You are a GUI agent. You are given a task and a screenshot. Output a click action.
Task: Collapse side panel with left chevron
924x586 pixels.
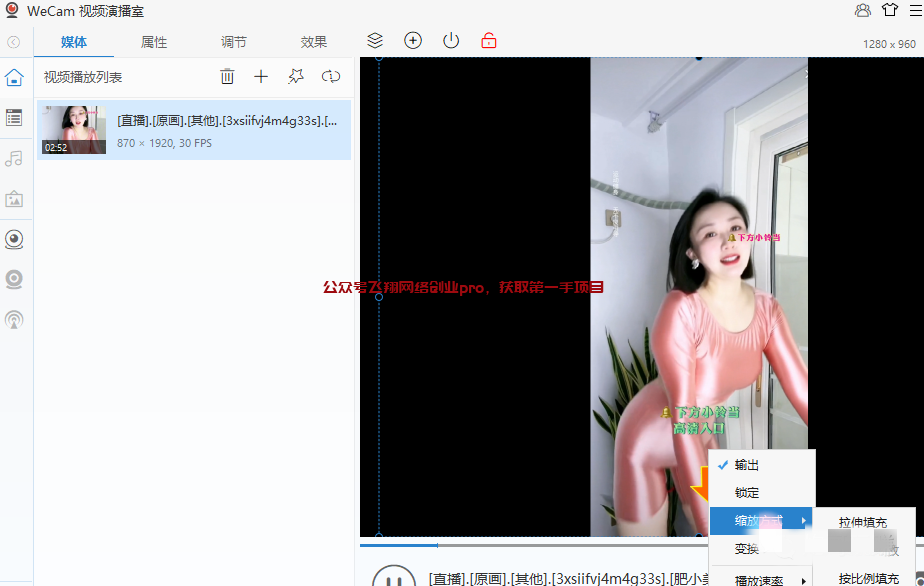(14, 42)
